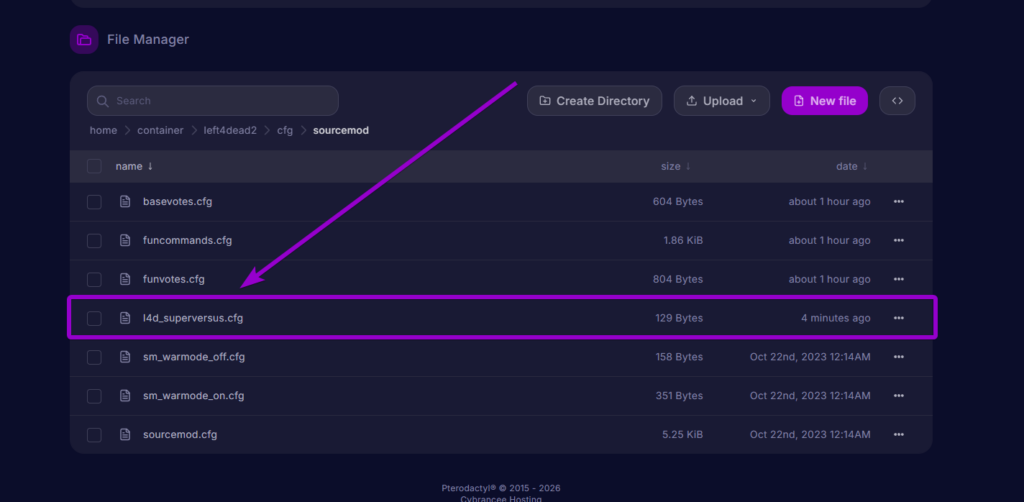Tick the checkbox for l4d_superversus.cfg
This screenshot has height=502, width=1024.
(94, 318)
